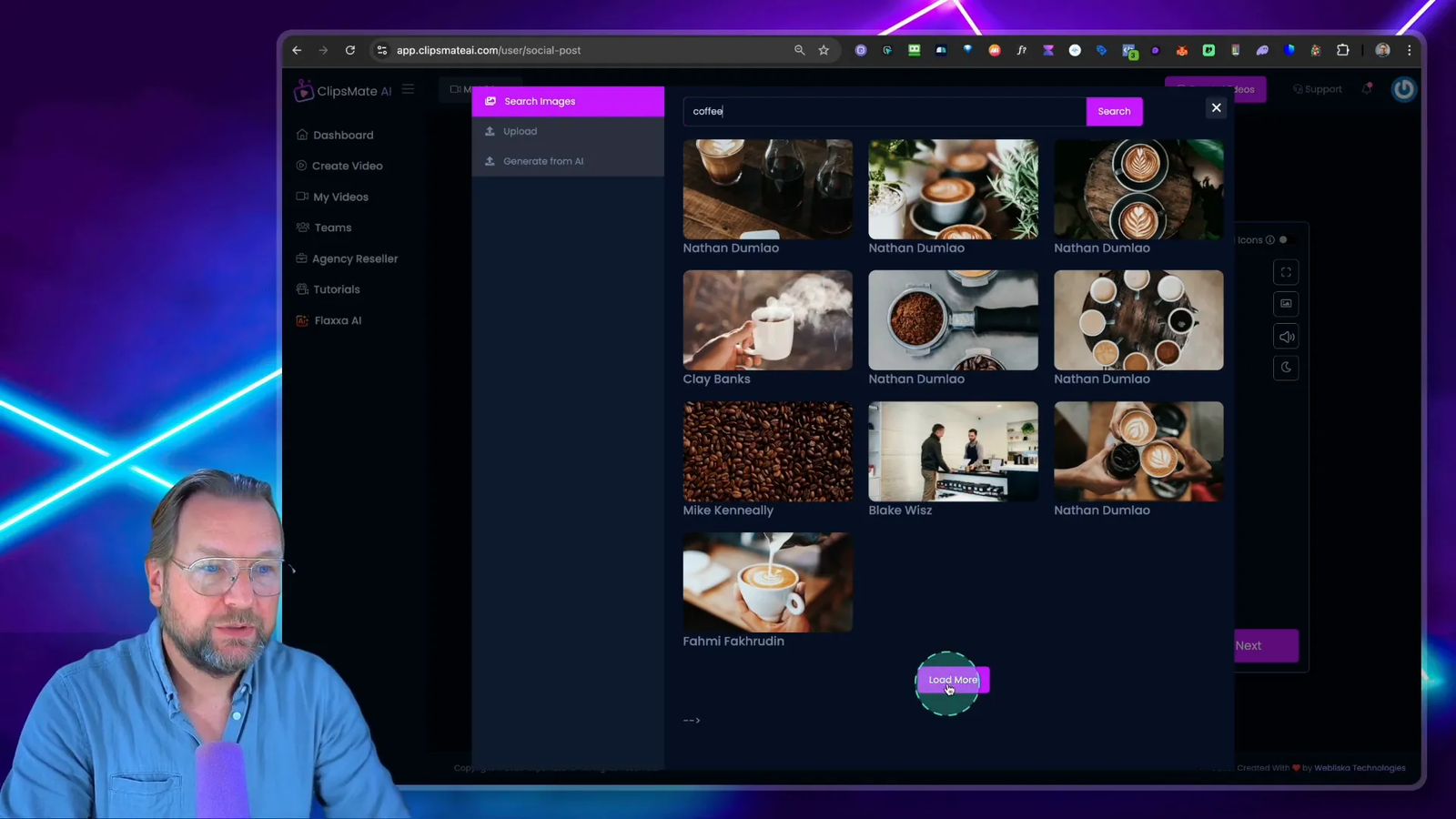
Task: Click the notifications bell icon
Action: (1367, 89)
